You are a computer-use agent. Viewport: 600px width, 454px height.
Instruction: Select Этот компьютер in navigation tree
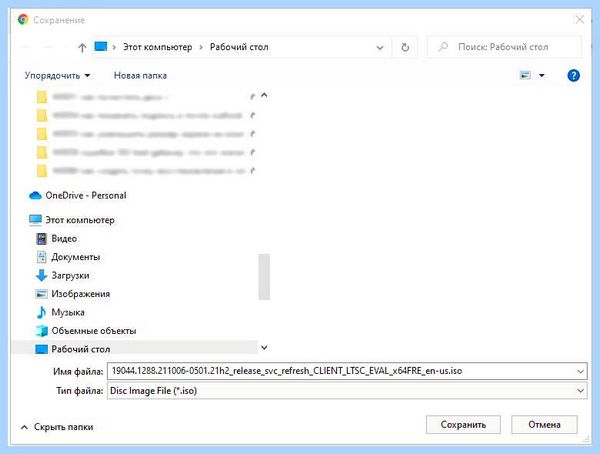[80, 220]
